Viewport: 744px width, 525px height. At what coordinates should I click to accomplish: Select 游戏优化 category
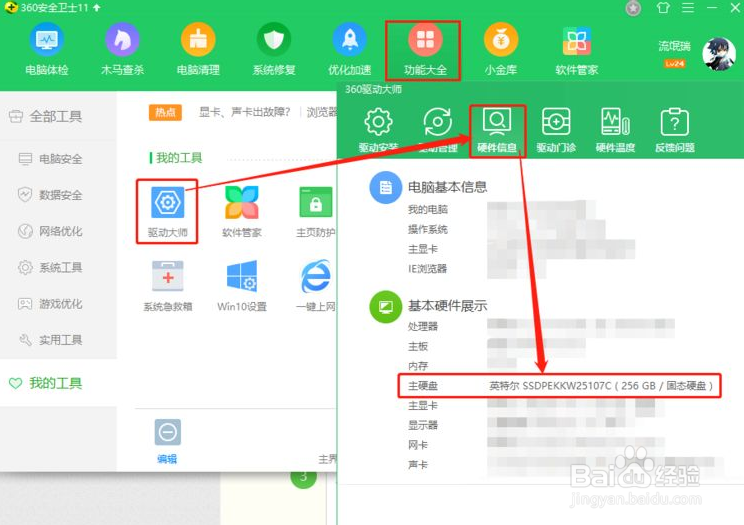[x=50, y=303]
